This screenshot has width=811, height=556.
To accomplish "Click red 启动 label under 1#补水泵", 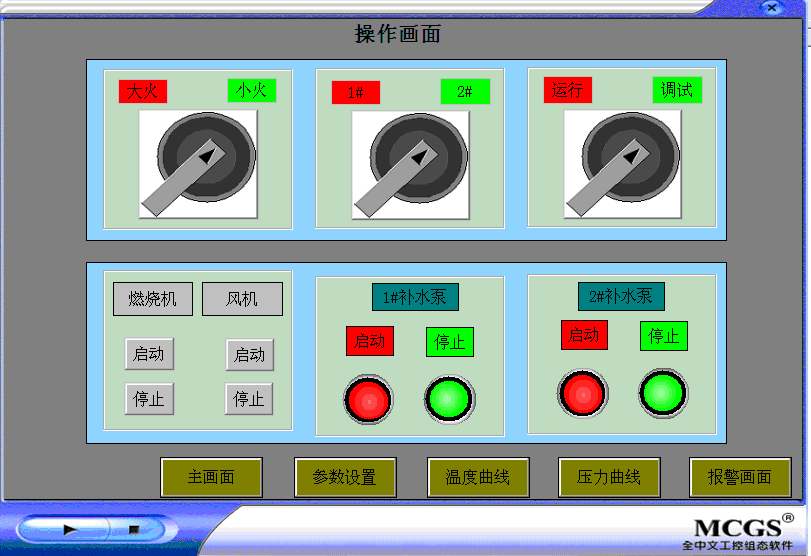I will click(x=370, y=341).
